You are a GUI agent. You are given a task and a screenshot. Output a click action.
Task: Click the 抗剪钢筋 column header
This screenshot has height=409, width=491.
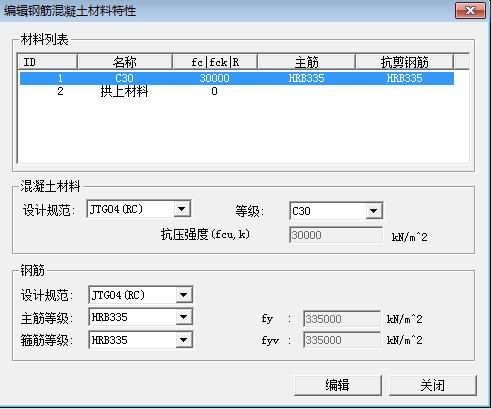coord(405,62)
